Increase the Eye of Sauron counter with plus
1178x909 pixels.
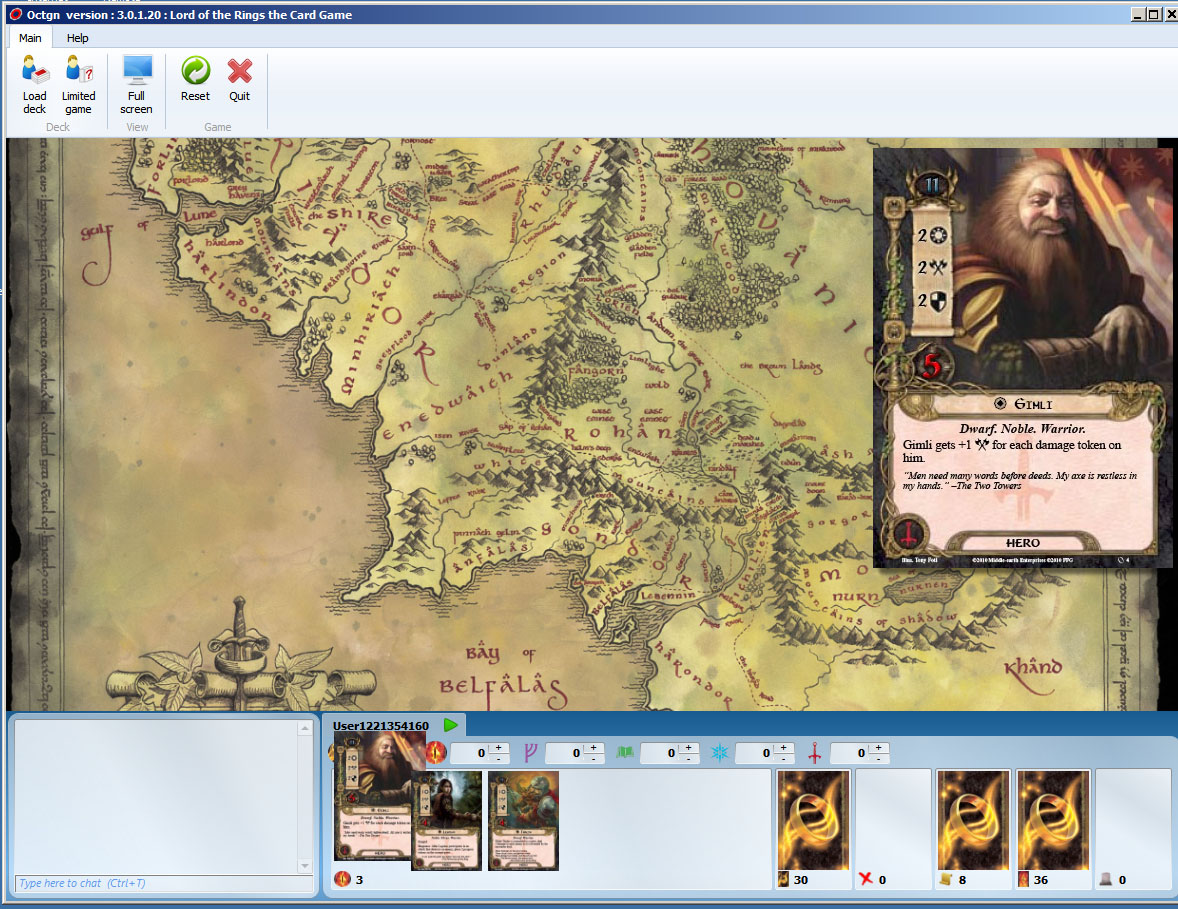pos(498,747)
